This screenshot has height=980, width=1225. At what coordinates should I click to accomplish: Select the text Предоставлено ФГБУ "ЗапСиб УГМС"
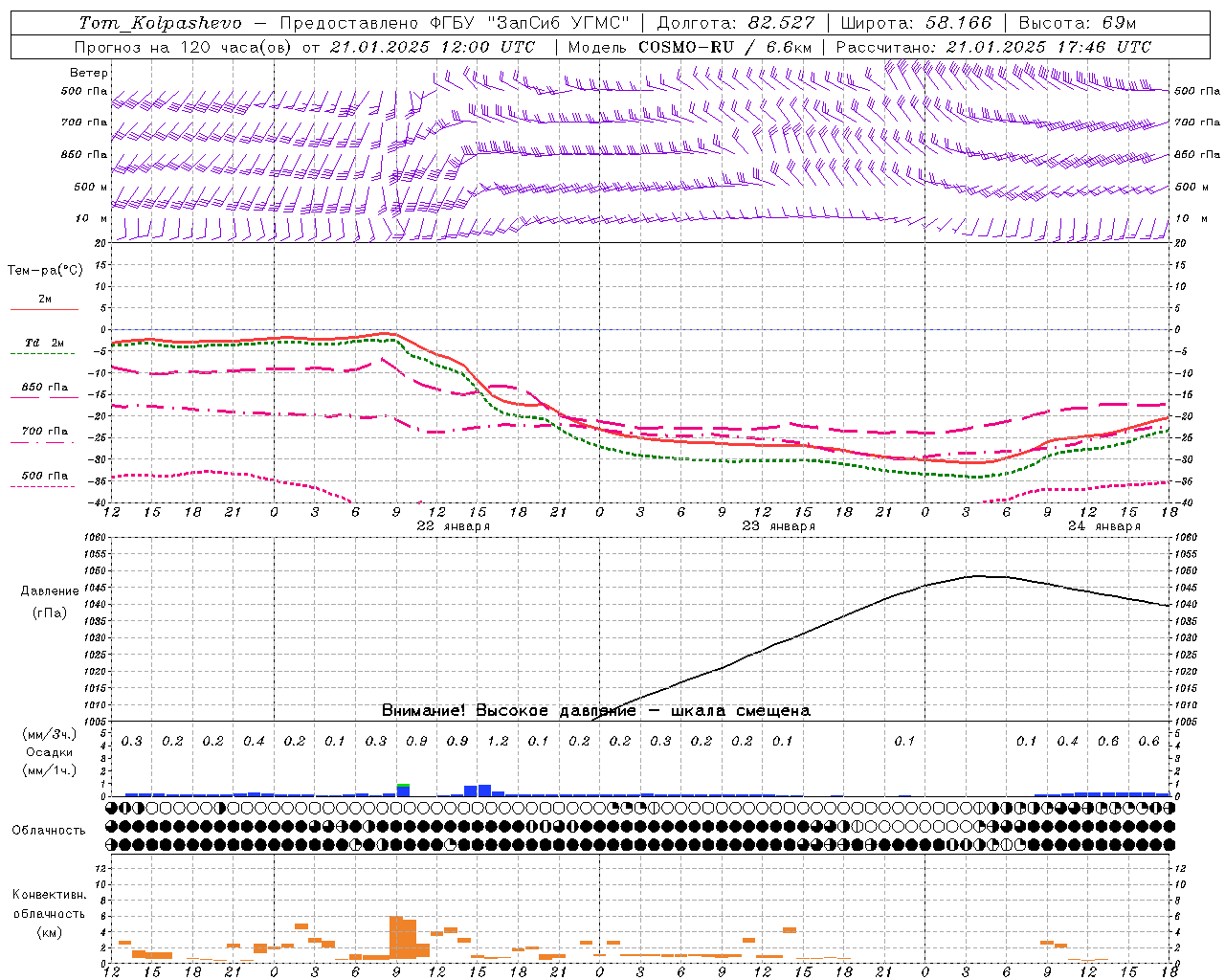point(455,23)
